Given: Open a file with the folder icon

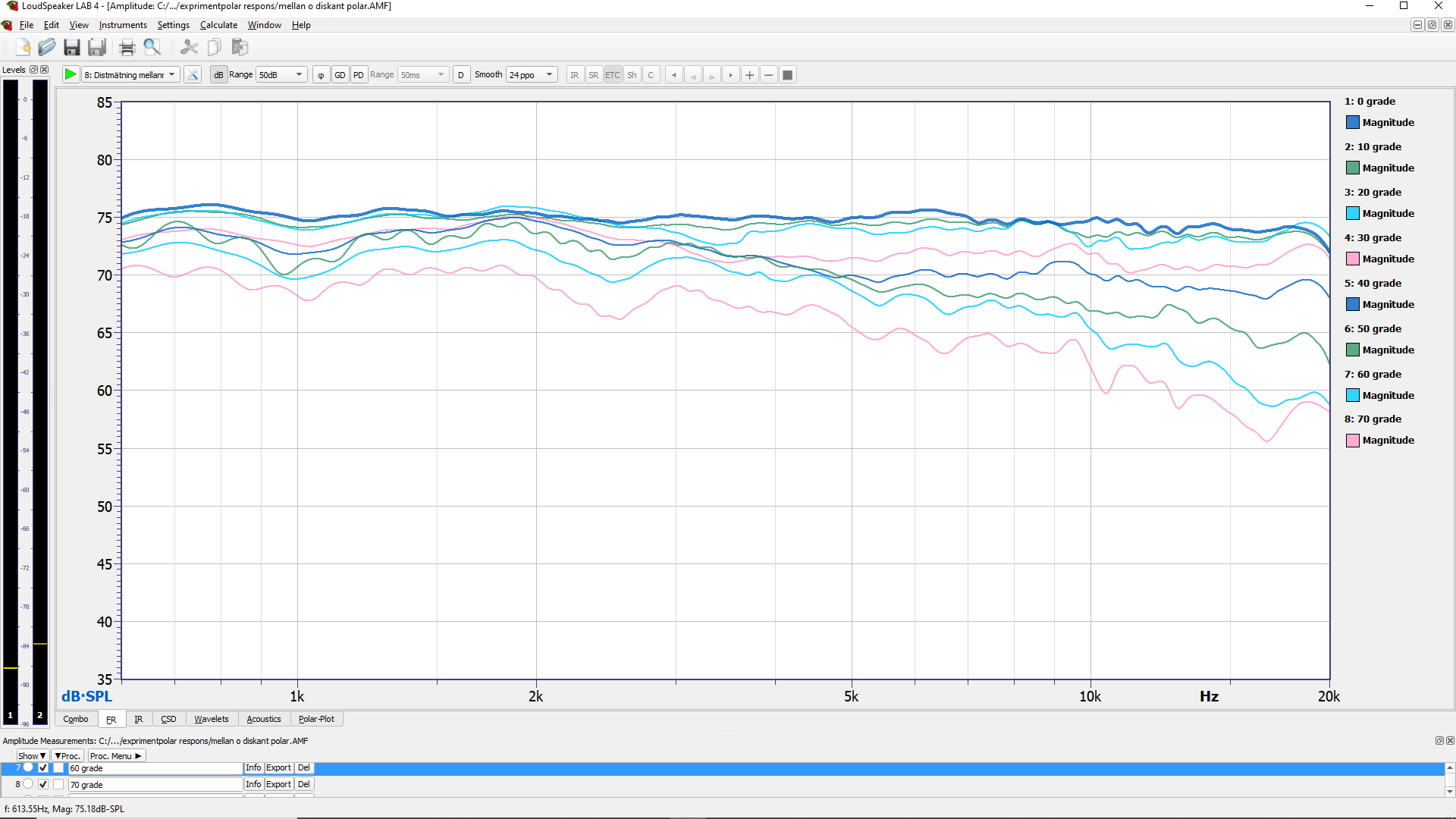Looking at the screenshot, I should click(x=47, y=47).
